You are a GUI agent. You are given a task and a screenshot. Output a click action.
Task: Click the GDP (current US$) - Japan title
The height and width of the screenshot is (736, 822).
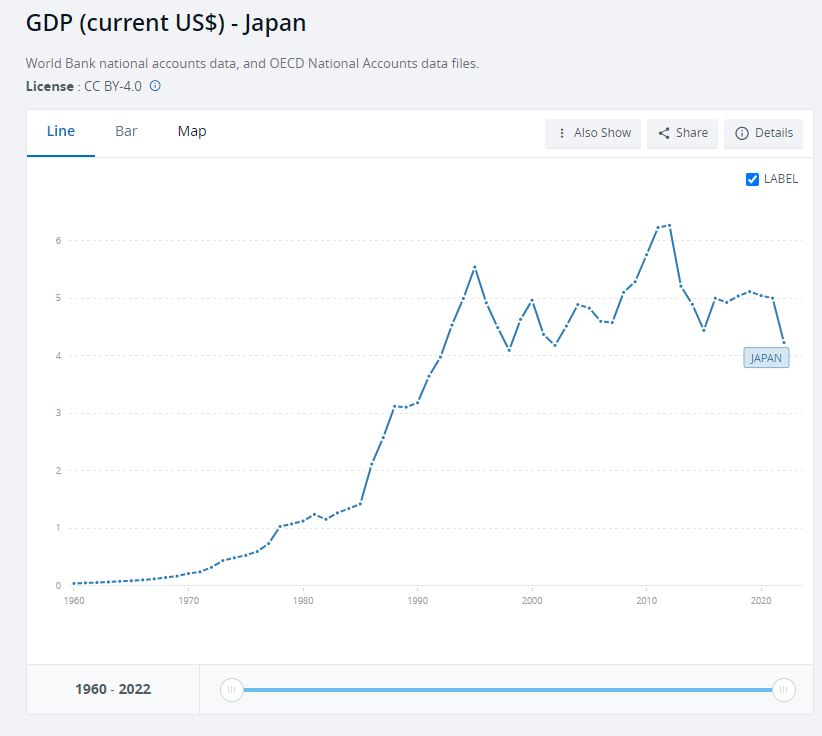click(x=166, y=23)
